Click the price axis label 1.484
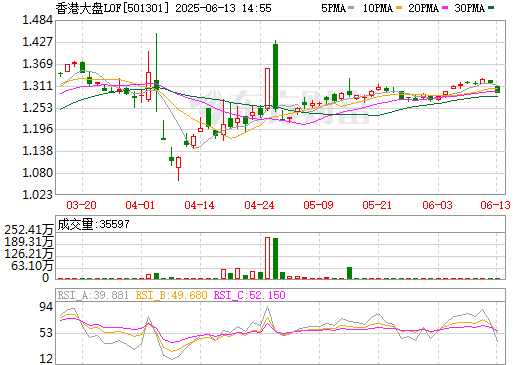 [37, 20]
